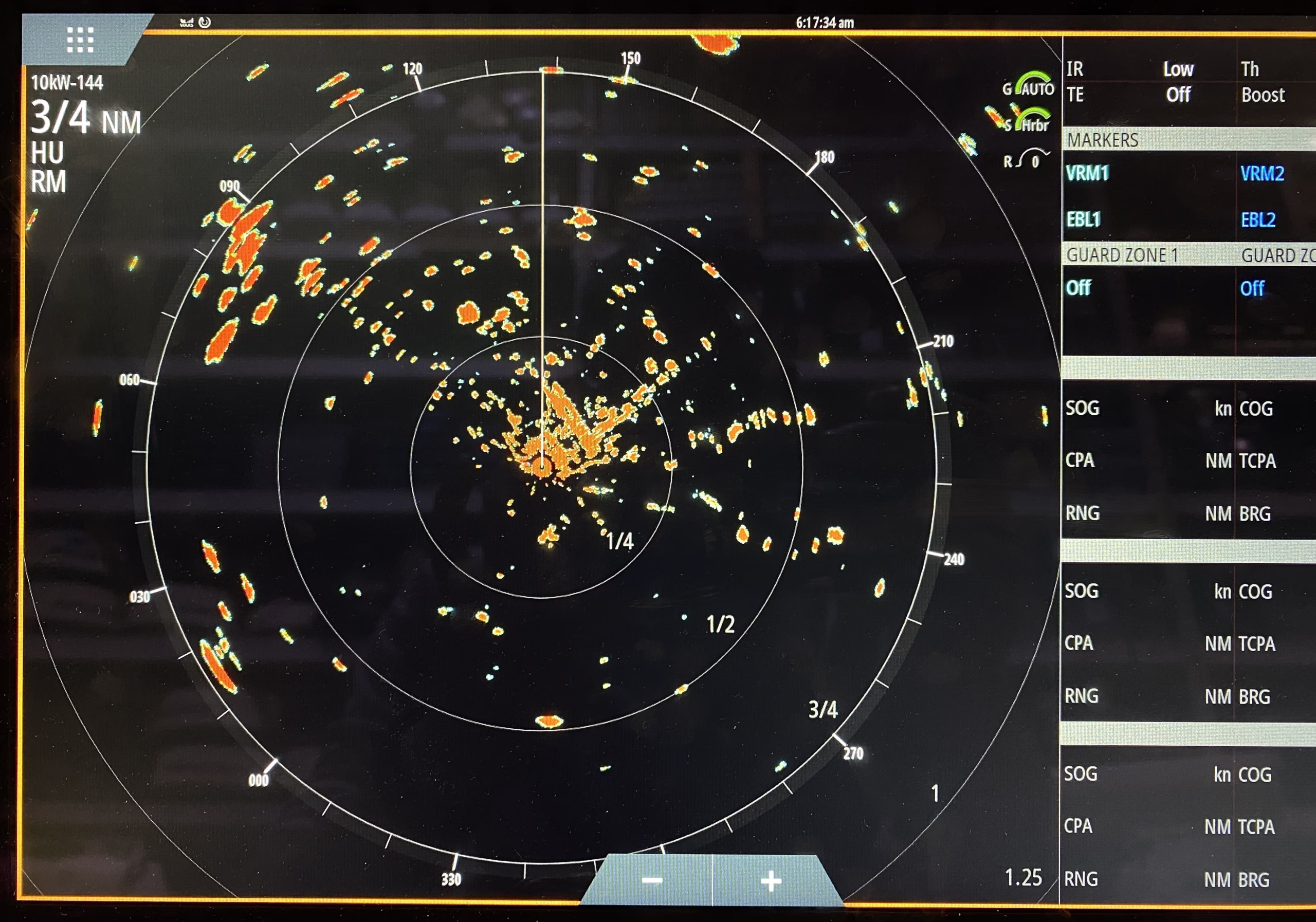
Task: Toggle EBL1 bearing line
Action: point(1083,219)
